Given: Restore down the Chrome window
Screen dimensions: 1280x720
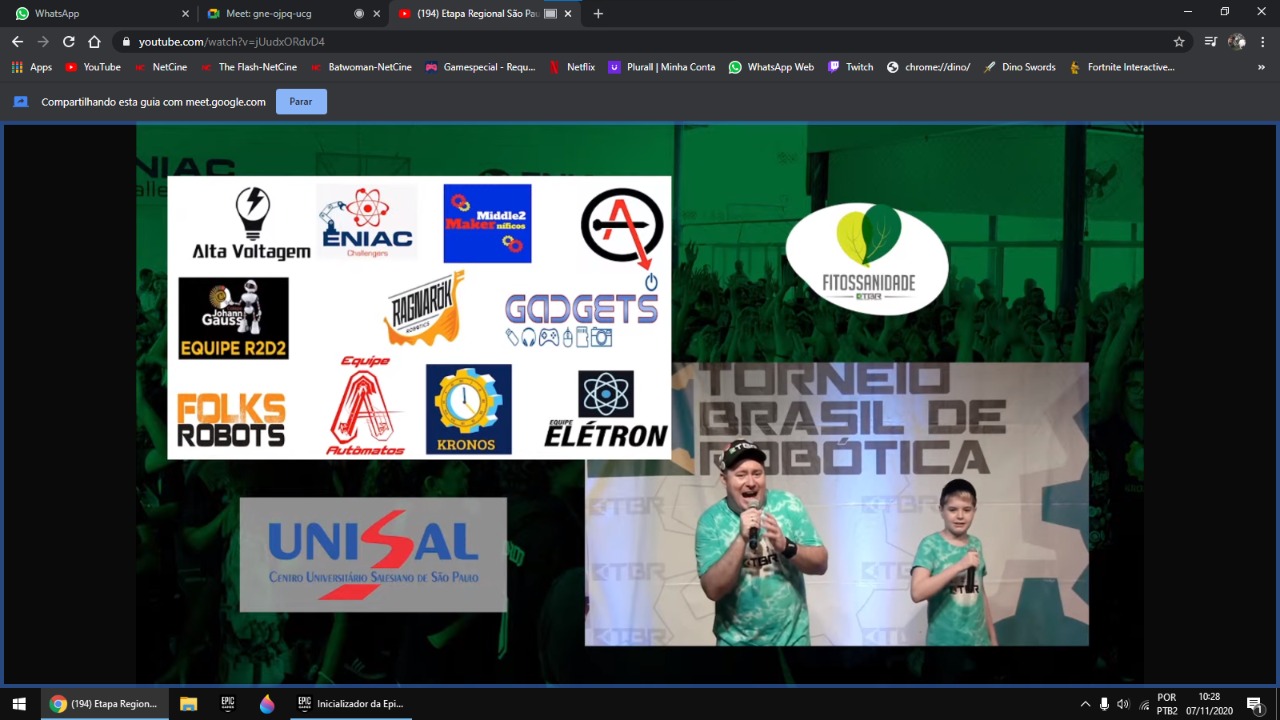Looking at the screenshot, I should tap(1225, 11).
